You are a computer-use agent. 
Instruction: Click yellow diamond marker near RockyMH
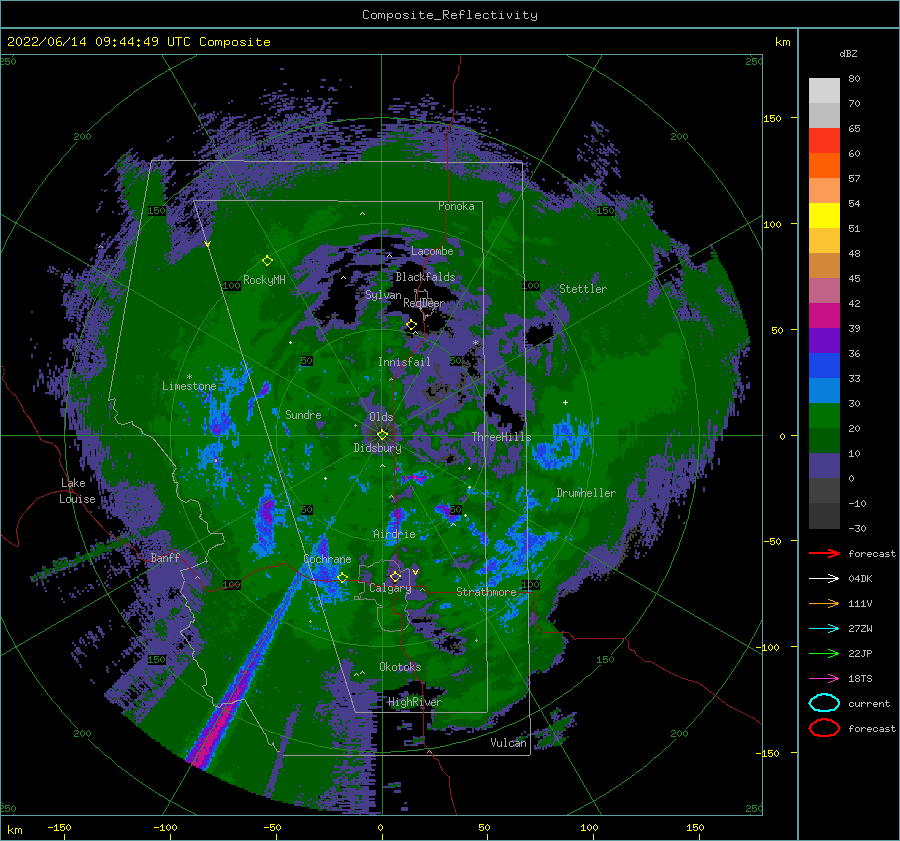(x=267, y=261)
